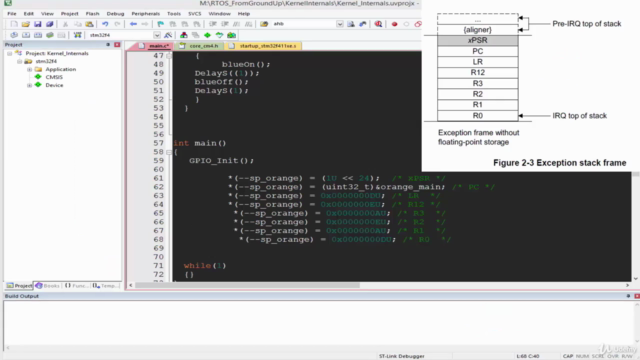Launch the Pack Installer icon
640x360 pixels.
click(x=231, y=35)
